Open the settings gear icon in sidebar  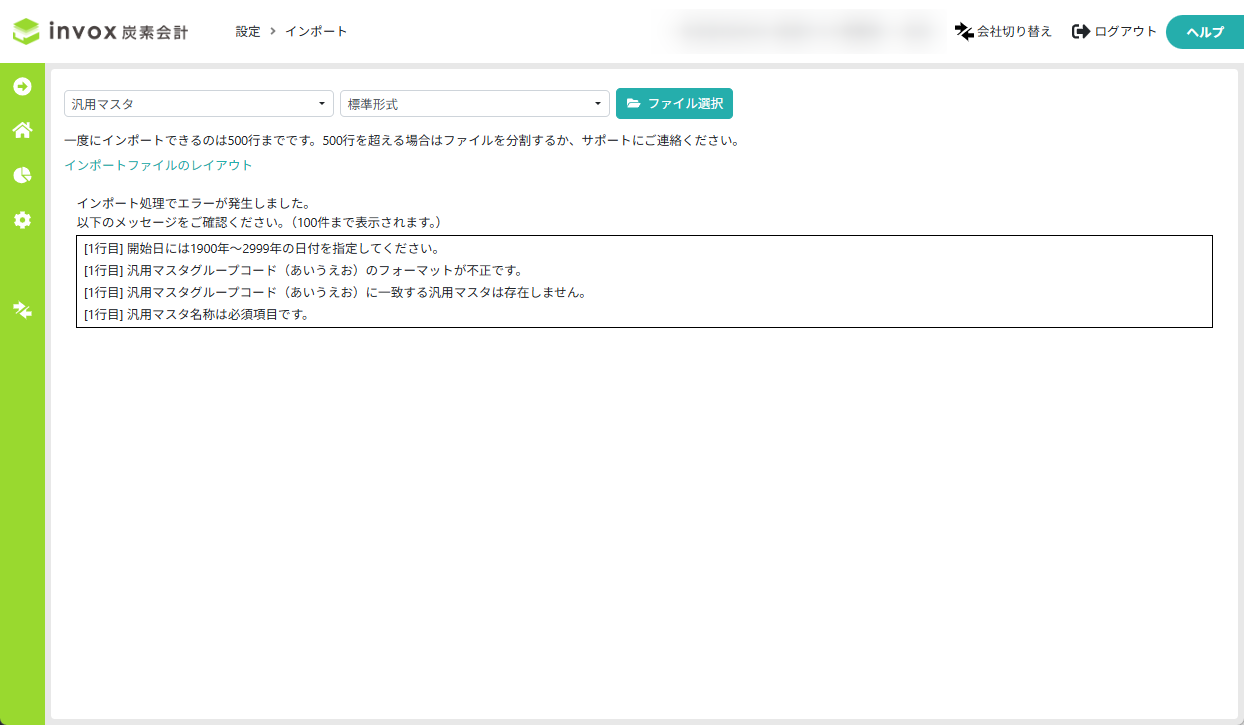tap(22, 219)
